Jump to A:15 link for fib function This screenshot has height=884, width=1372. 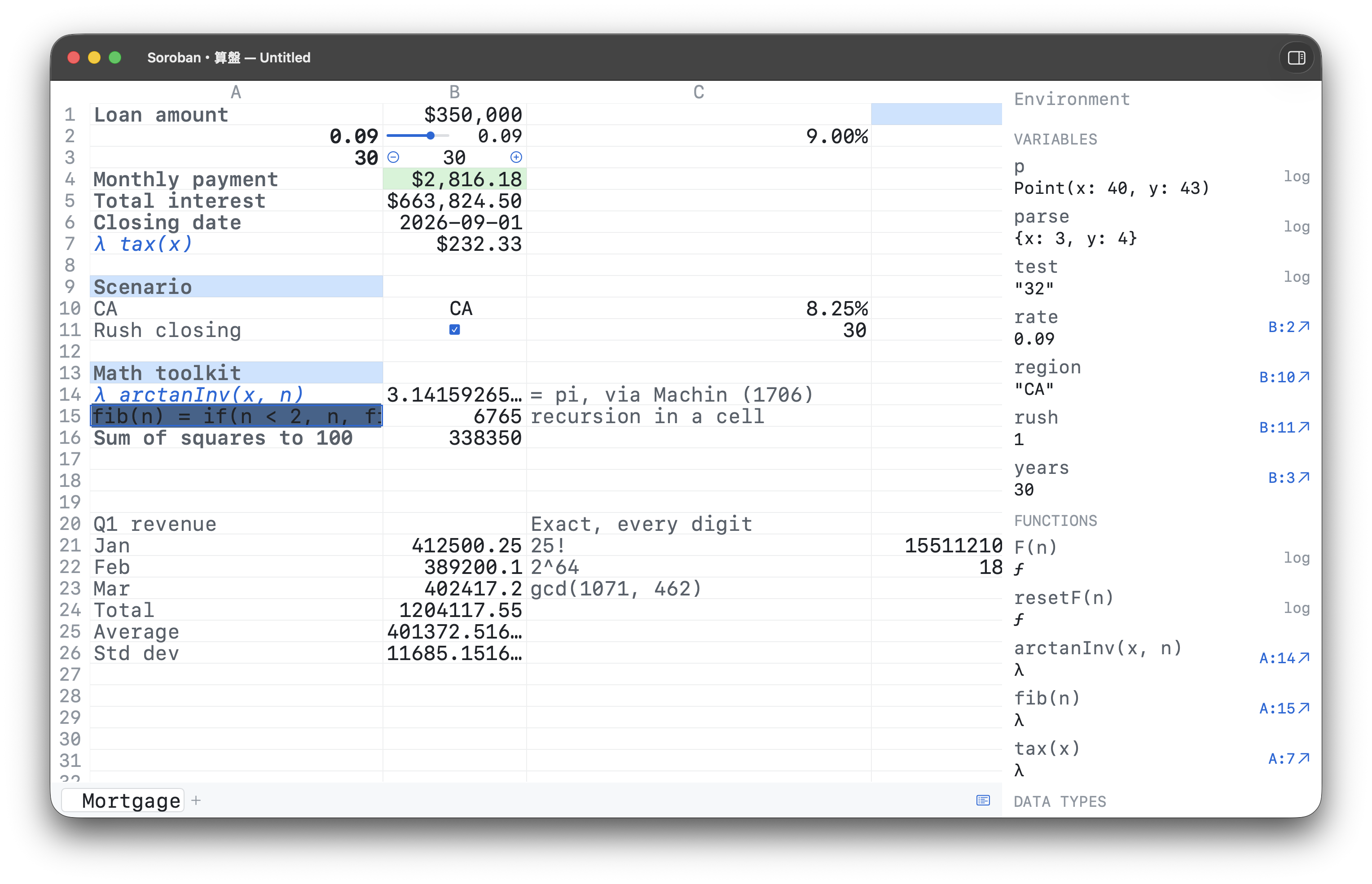(x=1284, y=709)
